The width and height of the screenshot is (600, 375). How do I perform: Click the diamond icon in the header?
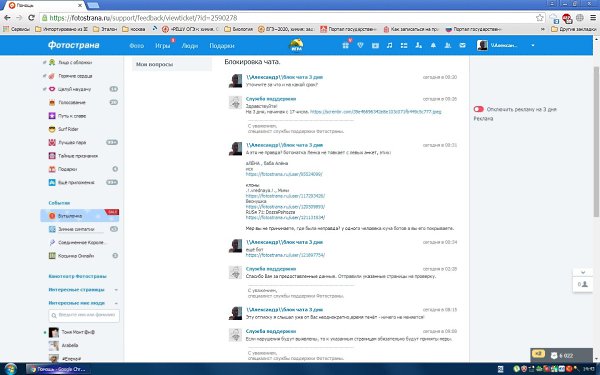coord(360,46)
